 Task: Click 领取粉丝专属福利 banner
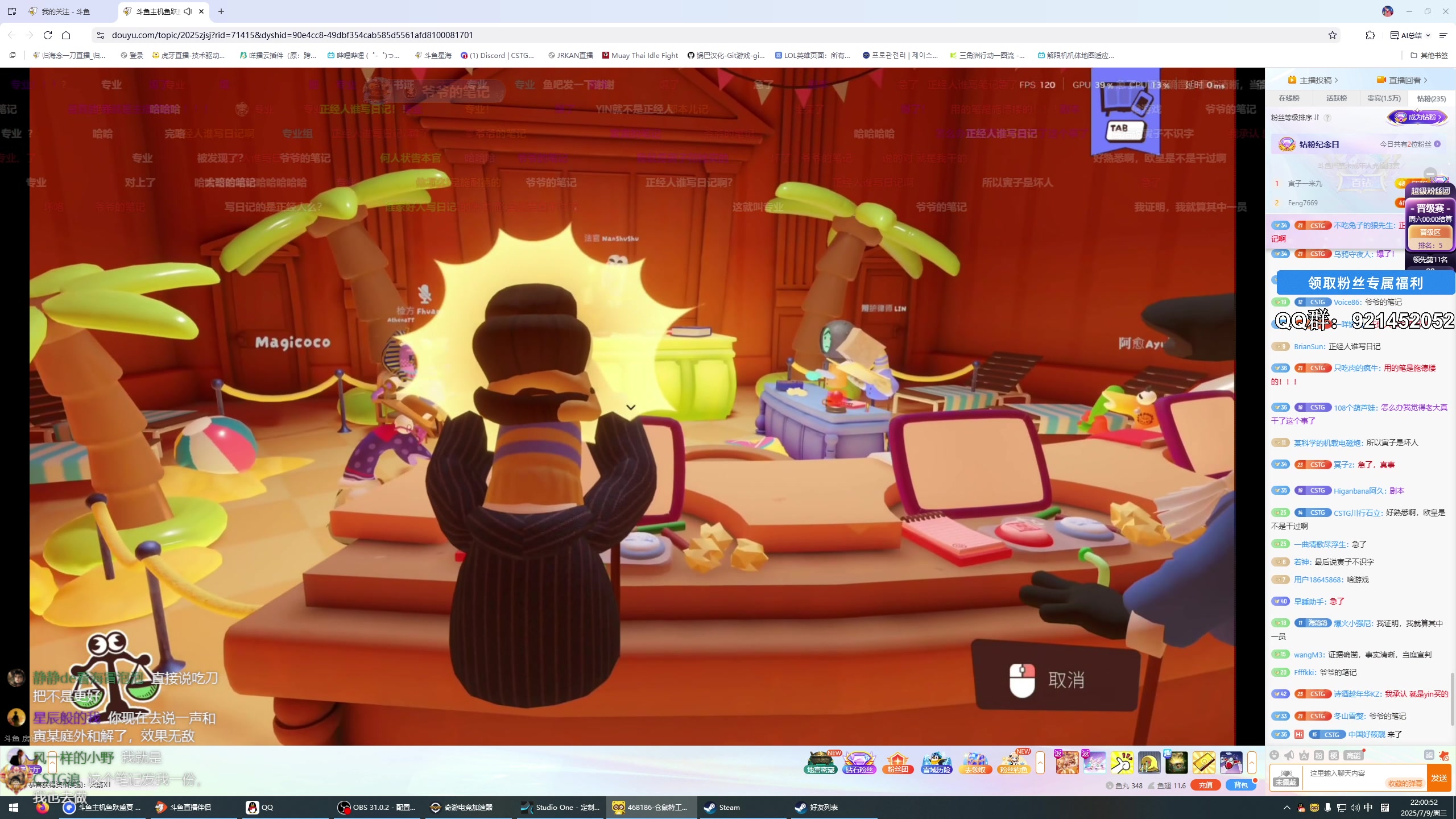click(x=1365, y=283)
